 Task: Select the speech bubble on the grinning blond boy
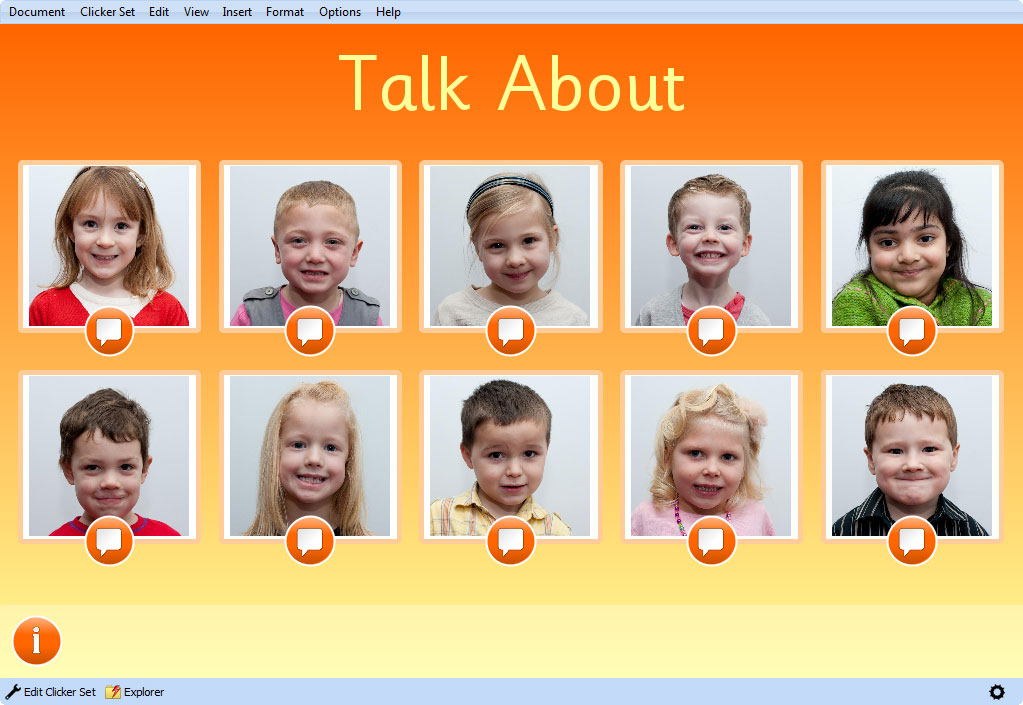[x=711, y=332]
